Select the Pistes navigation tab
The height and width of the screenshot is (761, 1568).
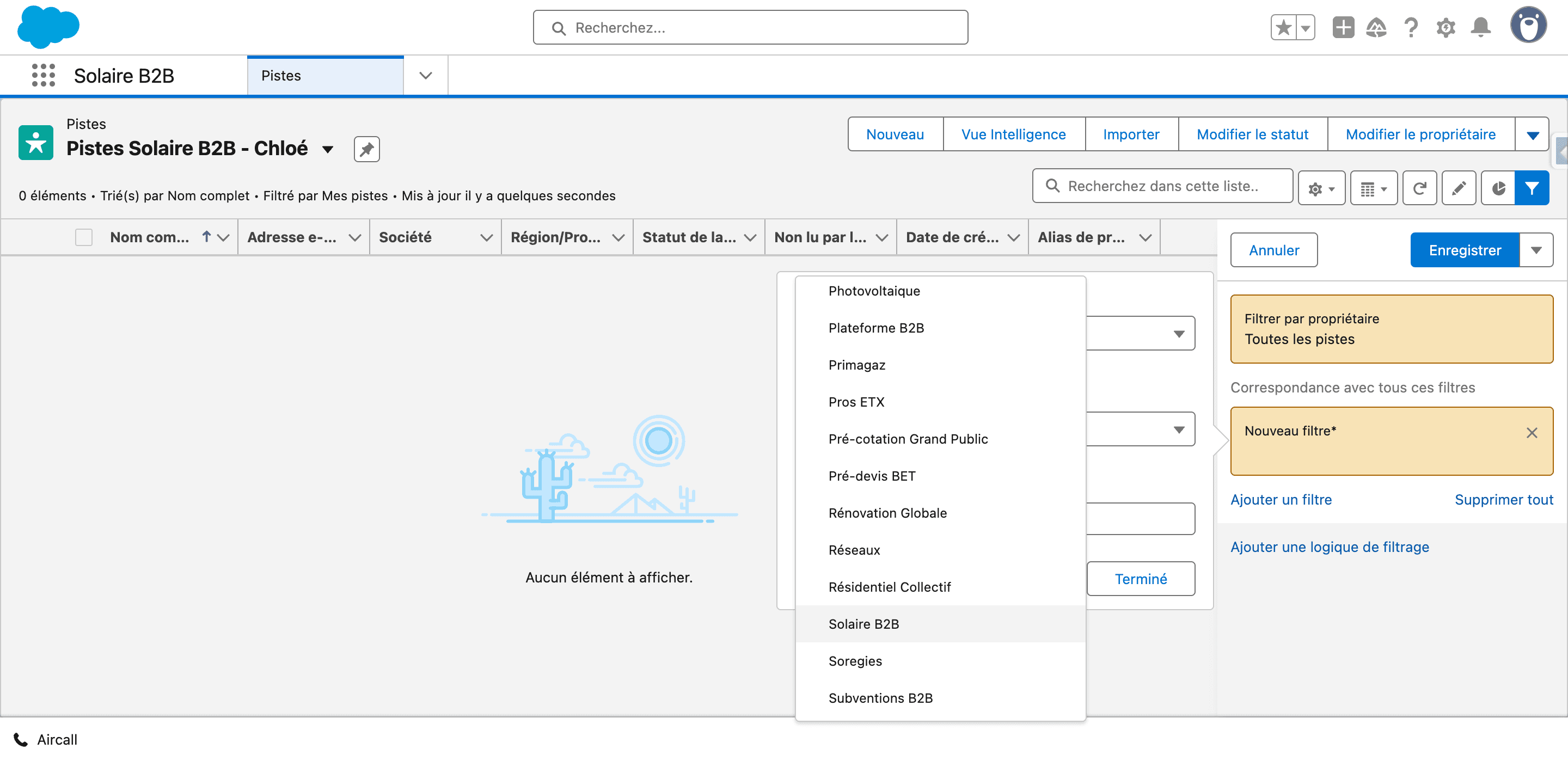[x=325, y=76]
